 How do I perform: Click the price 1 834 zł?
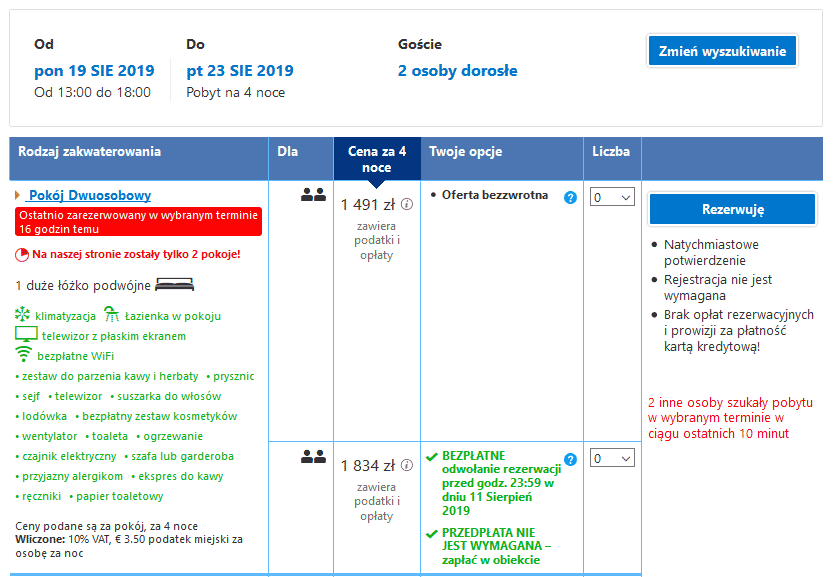pos(368,465)
